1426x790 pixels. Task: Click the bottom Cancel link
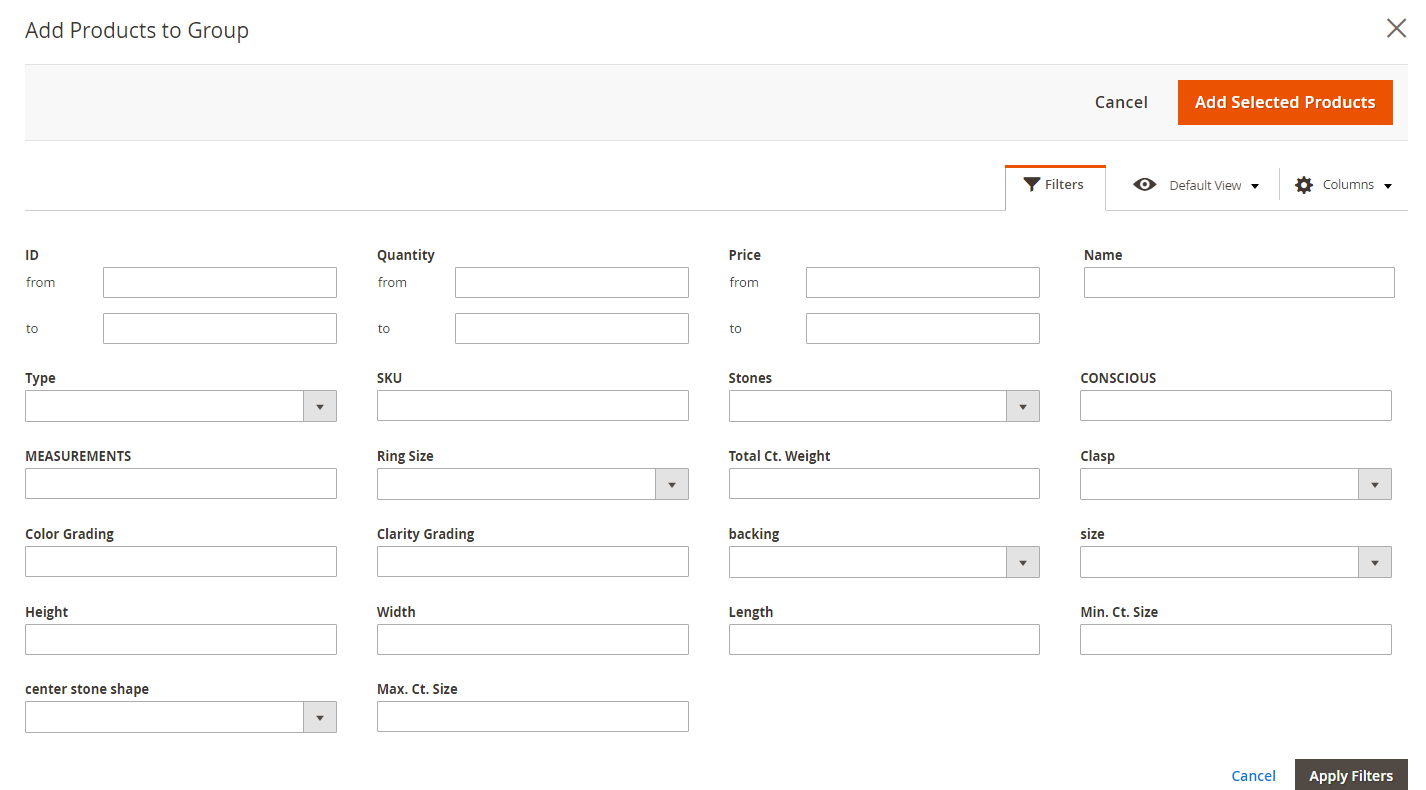tap(1253, 776)
